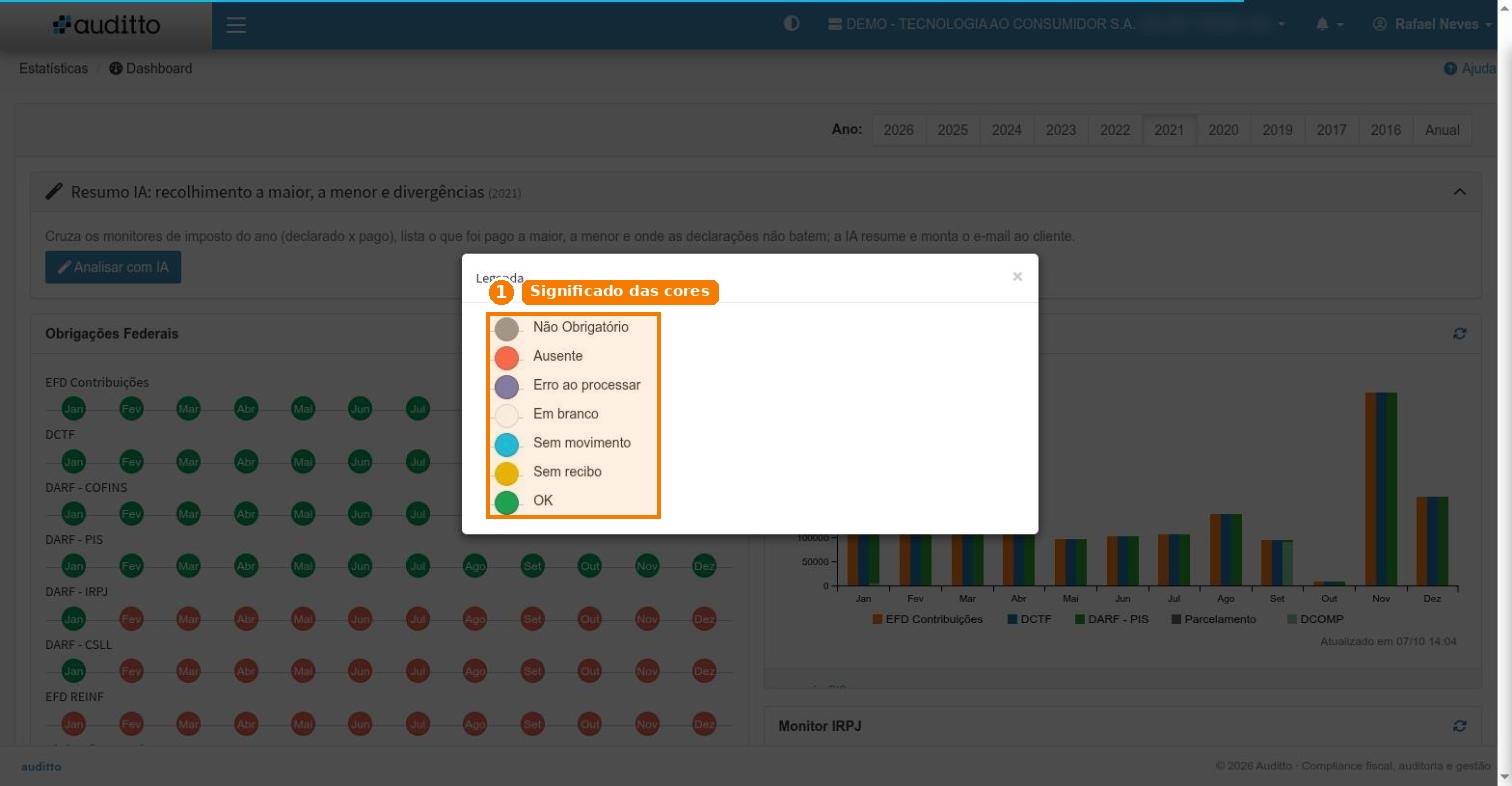Open the DEMO company selector dropdown
Viewport: 1512px width, 786px height.
(x=1057, y=24)
